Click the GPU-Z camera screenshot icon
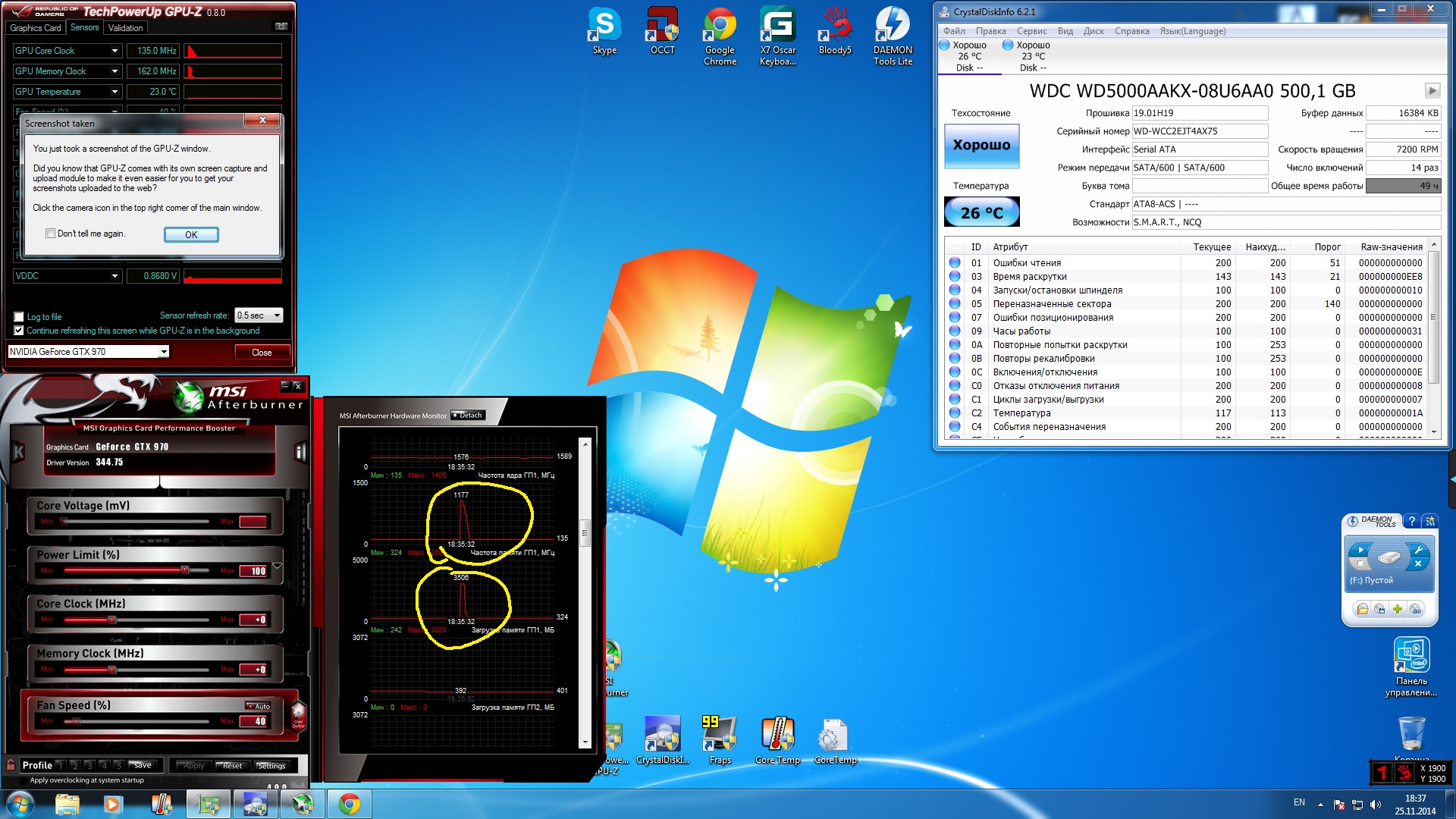Image resolution: width=1456 pixels, height=819 pixels. 281,27
